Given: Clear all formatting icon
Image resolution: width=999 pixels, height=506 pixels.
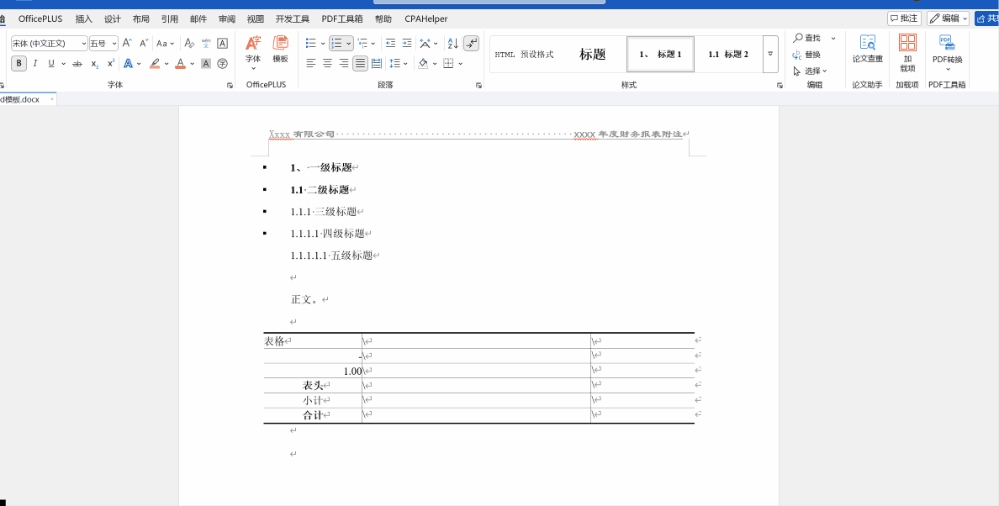Looking at the screenshot, I should coord(189,43).
